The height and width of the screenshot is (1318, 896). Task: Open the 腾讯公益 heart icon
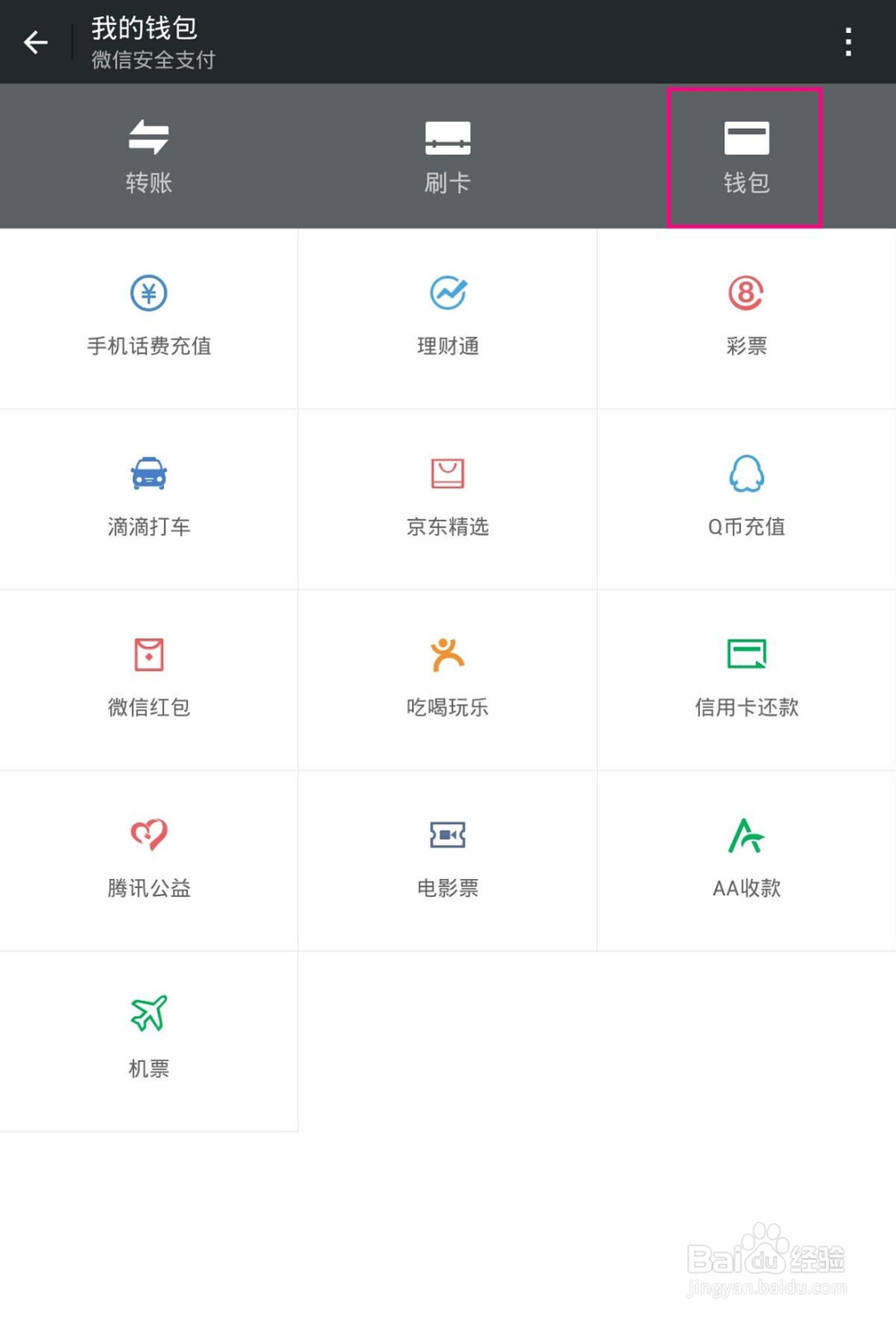coord(149,834)
